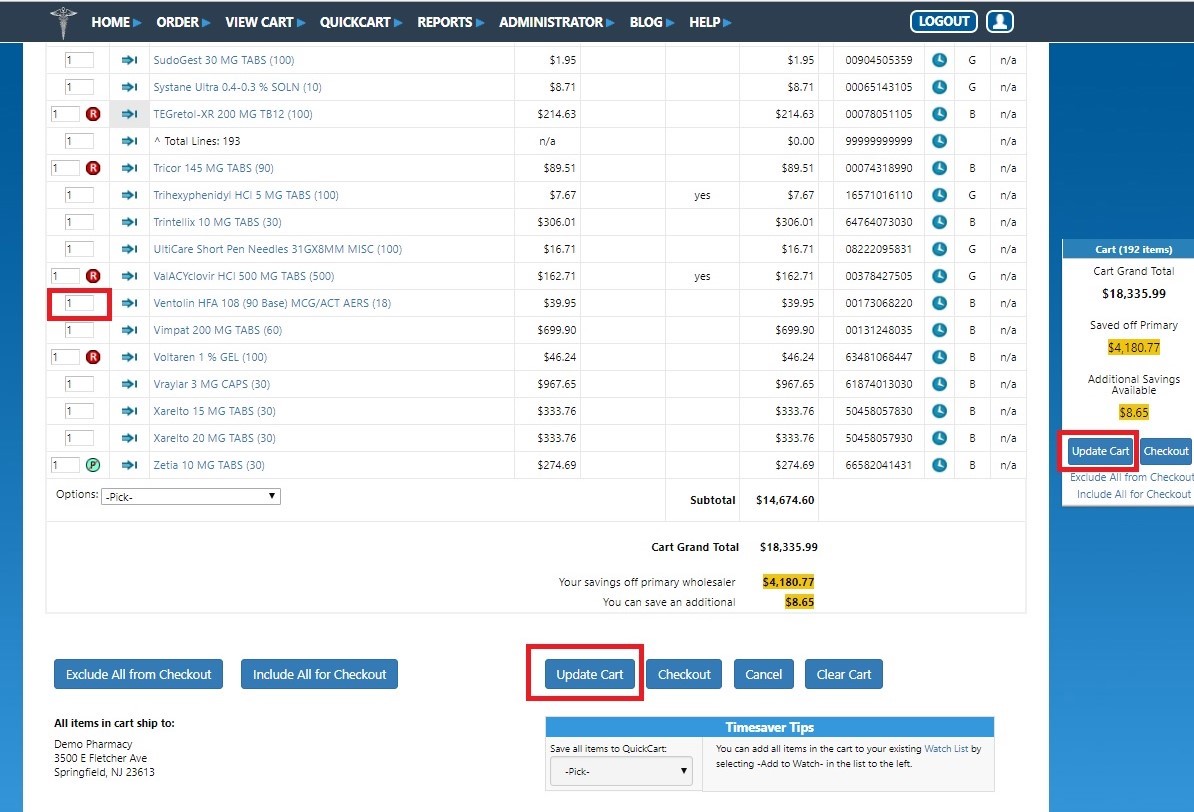Open clock history icon for Vraylar row
The height and width of the screenshot is (812, 1194).
click(940, 384)
